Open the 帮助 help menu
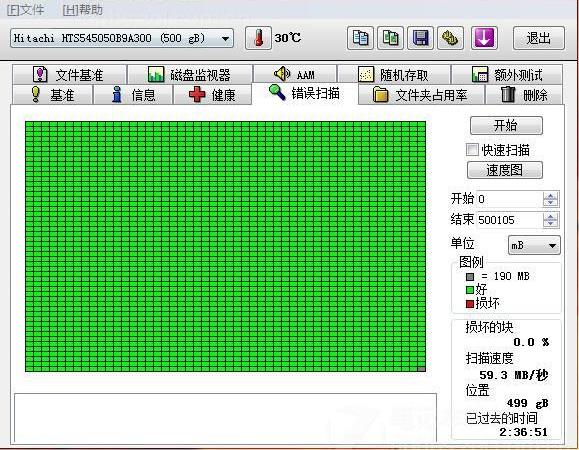 coord(83,10)
